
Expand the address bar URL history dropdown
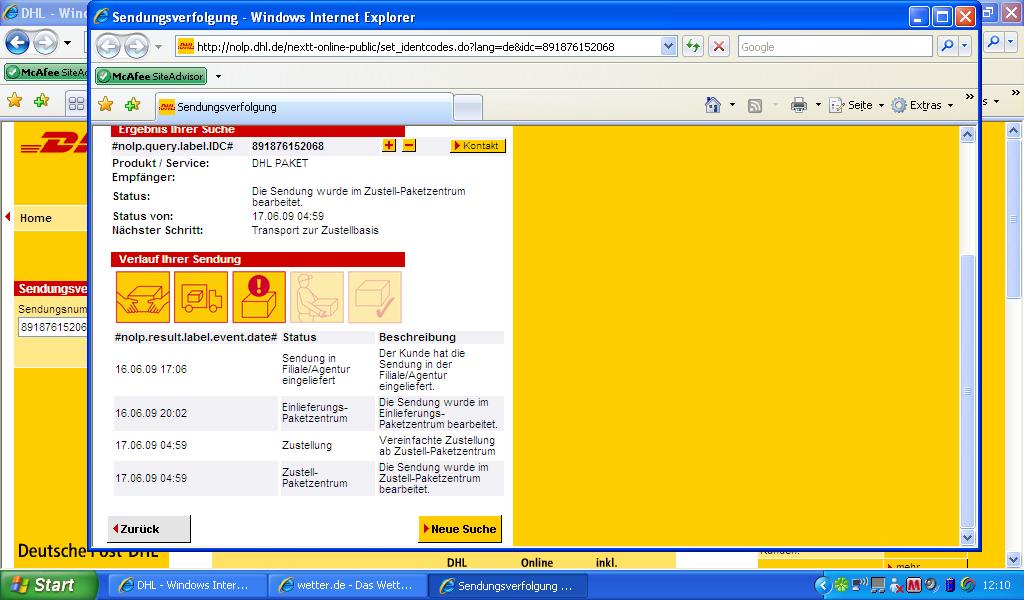click(x=668, y=46)
